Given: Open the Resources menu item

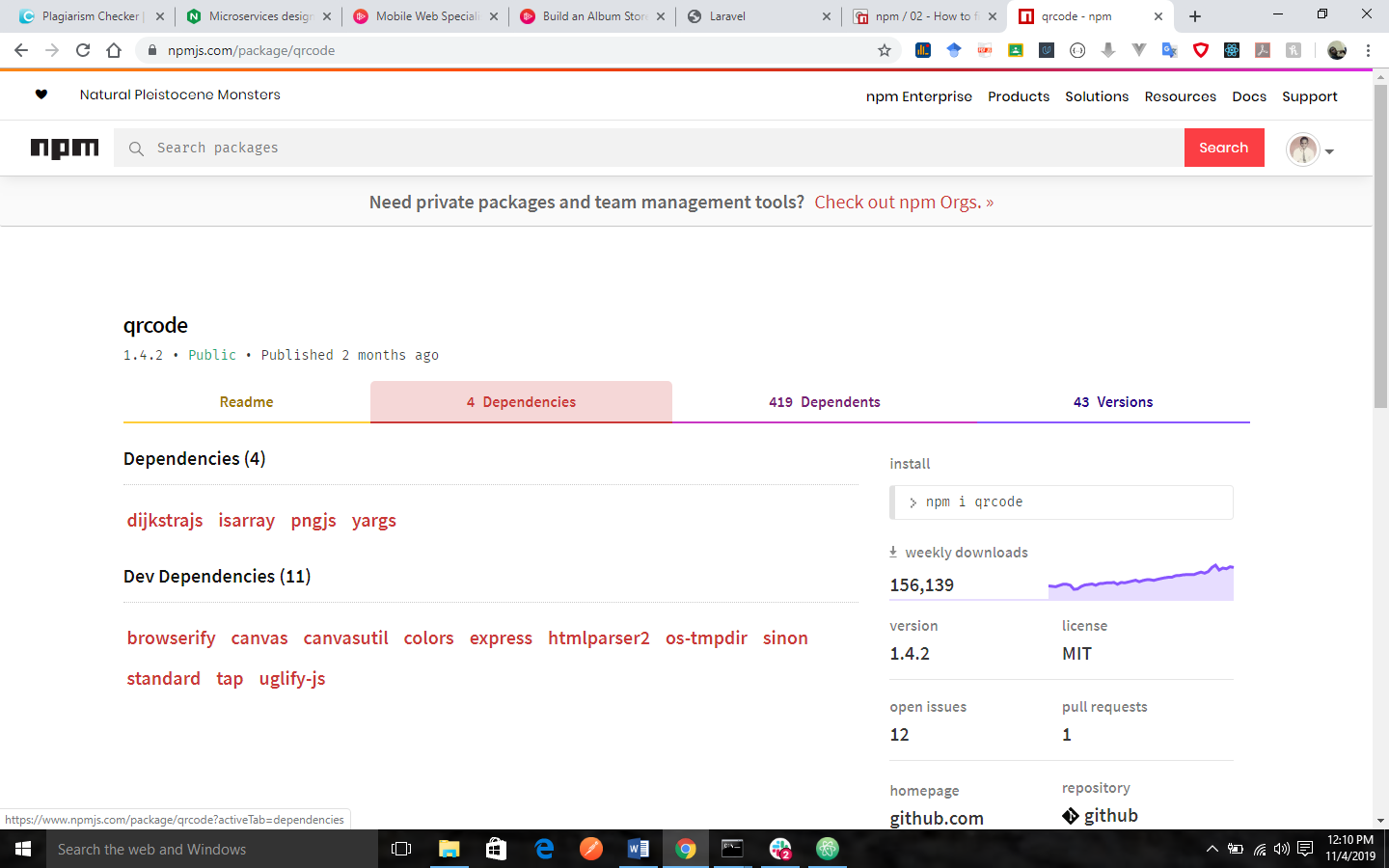Looking at the screenshot, I should tap(1181, 96).
